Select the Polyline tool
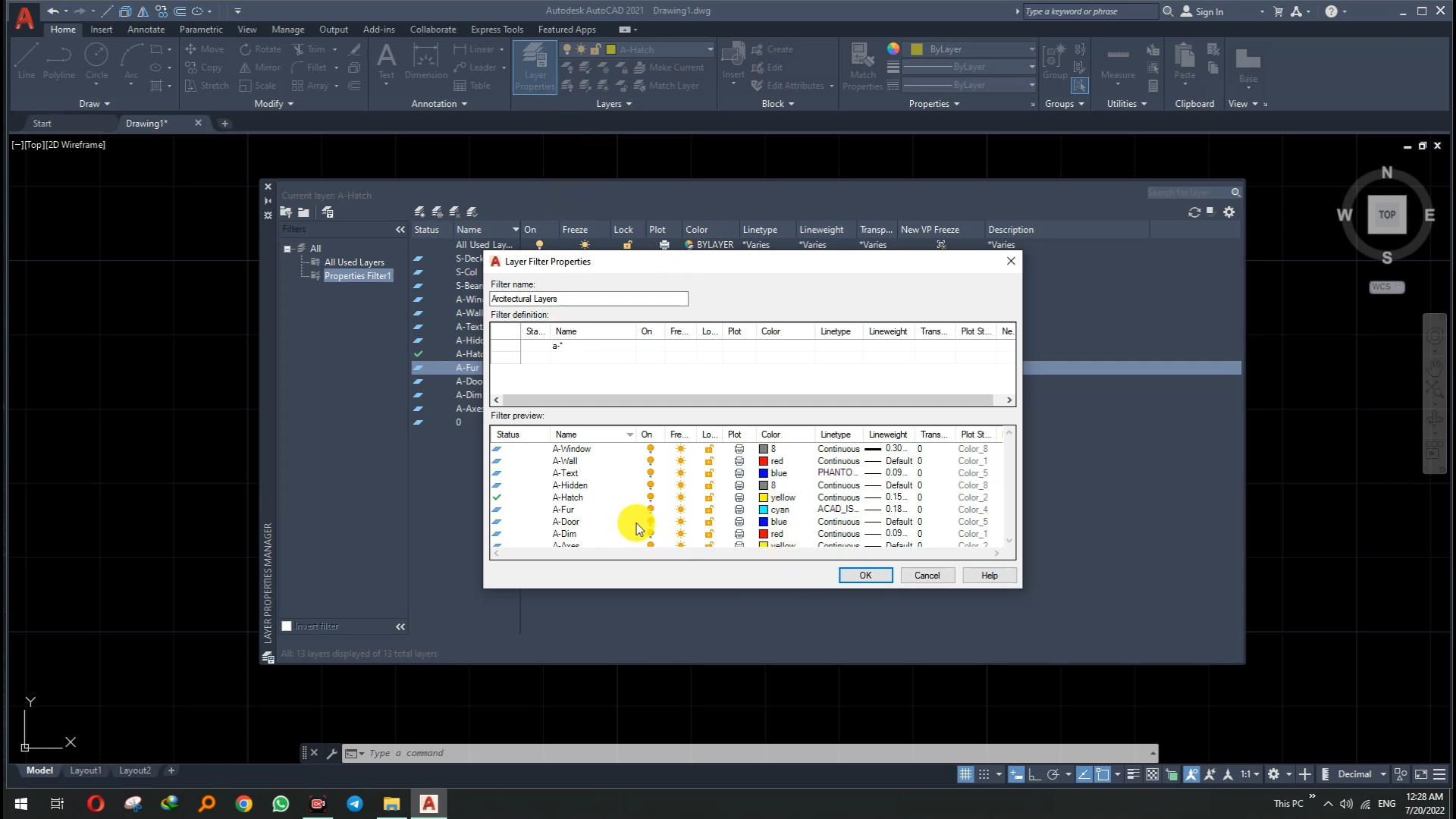Viewport: 1456px width, 819px height. pos(58,61)
